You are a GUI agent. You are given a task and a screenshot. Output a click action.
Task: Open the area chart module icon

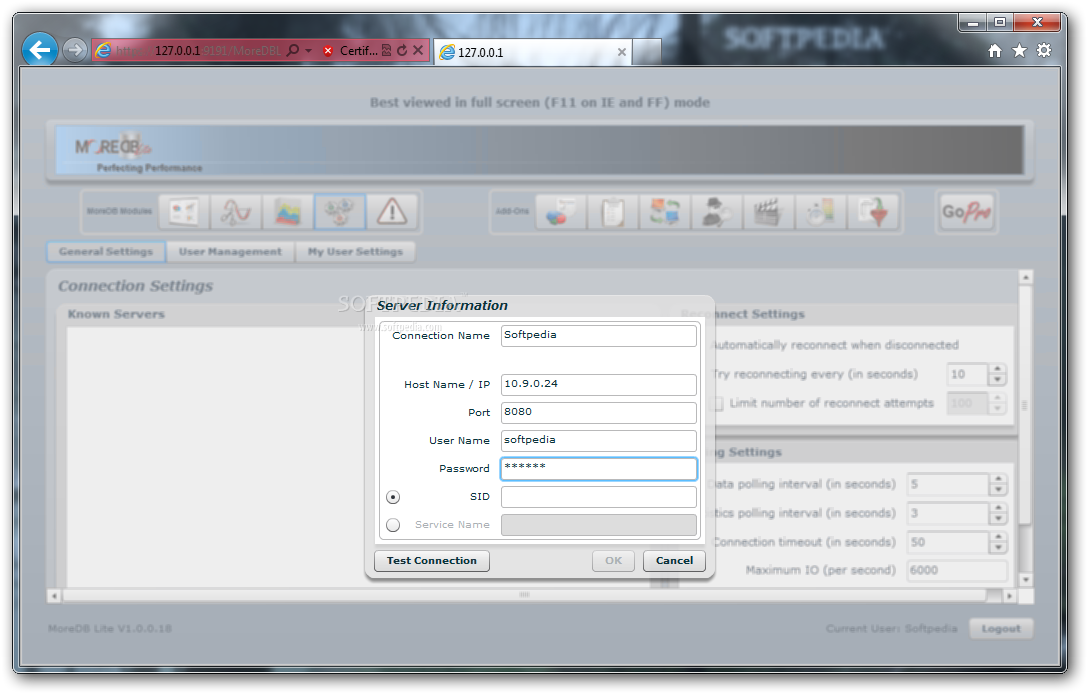pyautogui.click(x=288, y=212)
